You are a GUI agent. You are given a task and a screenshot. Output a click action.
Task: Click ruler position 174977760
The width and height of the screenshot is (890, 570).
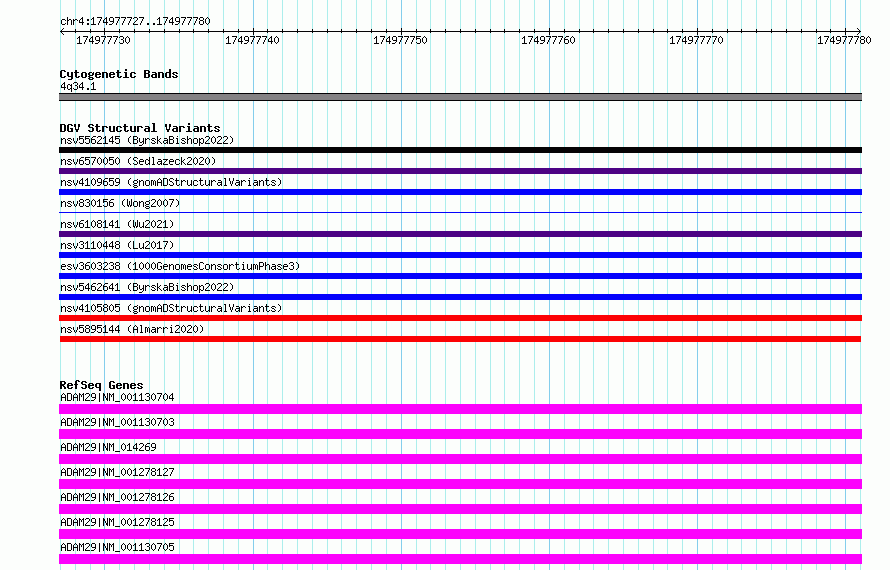[548, 40]
